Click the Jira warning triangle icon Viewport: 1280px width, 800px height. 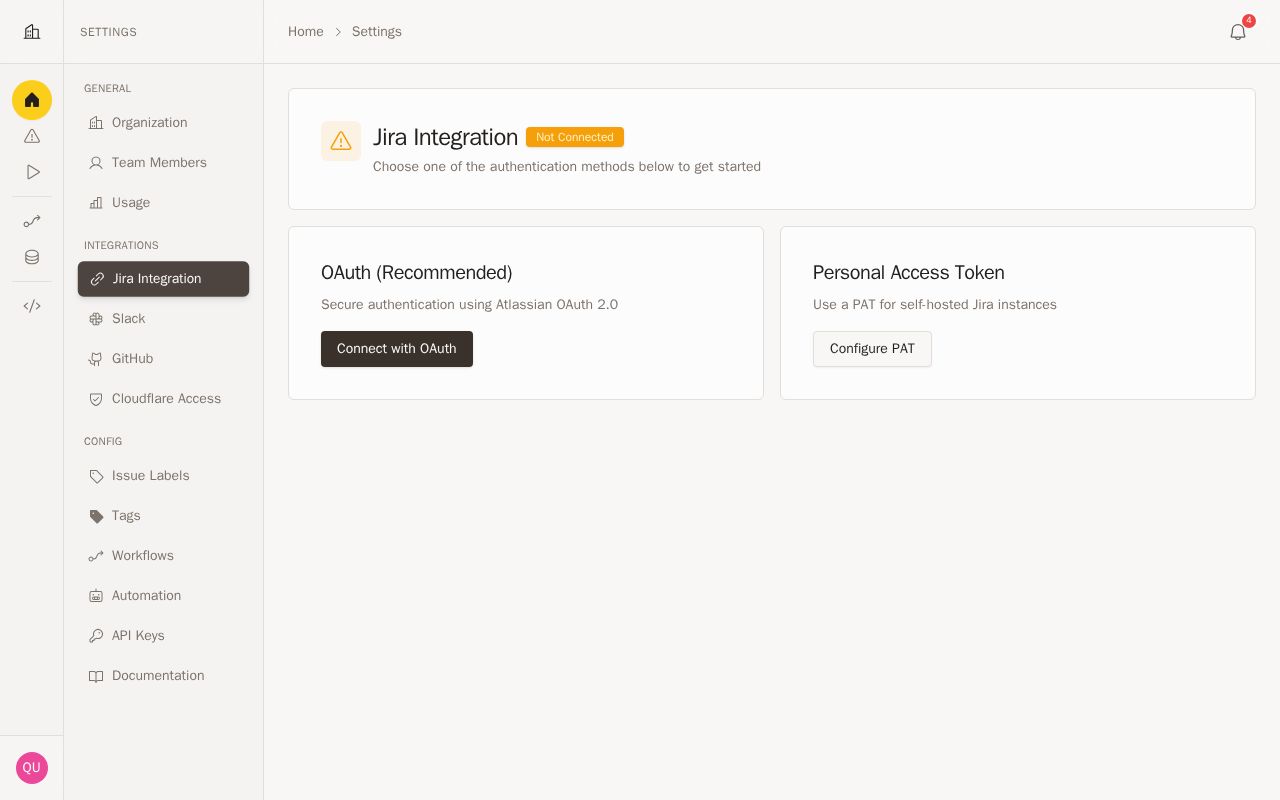(x=341, y=141)
